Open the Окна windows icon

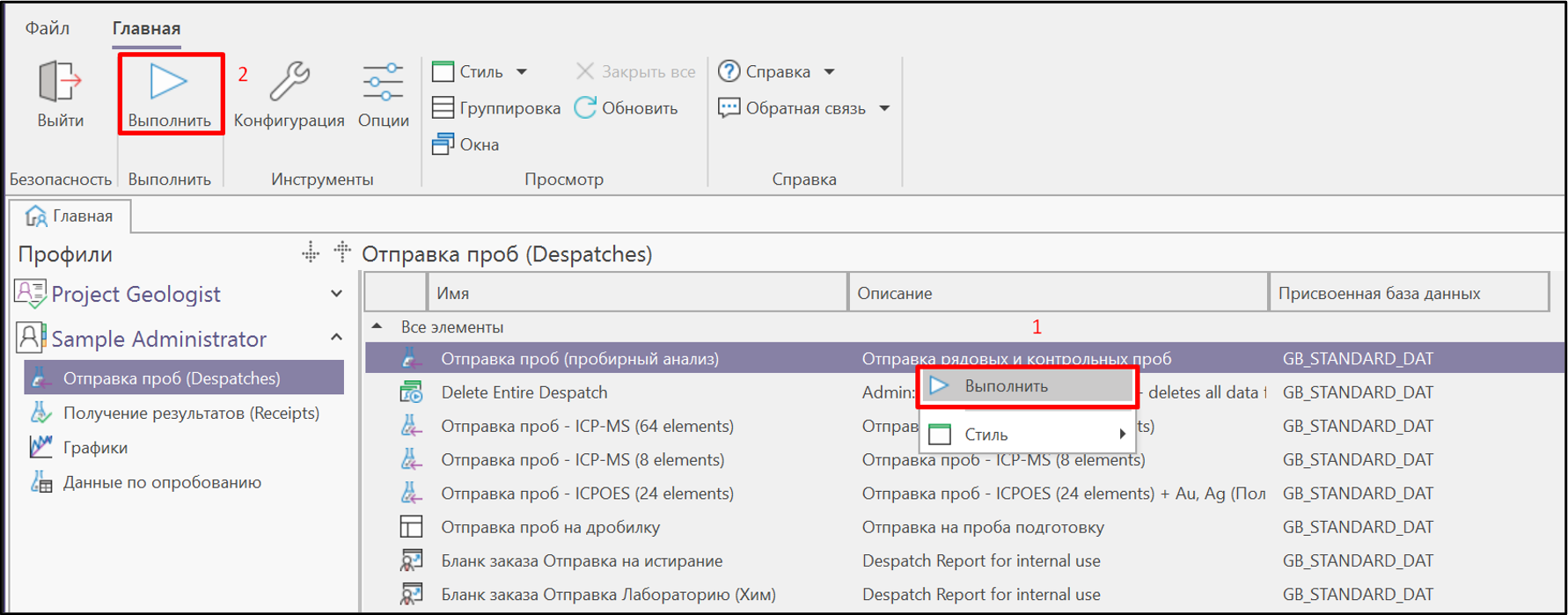[443, 143]
